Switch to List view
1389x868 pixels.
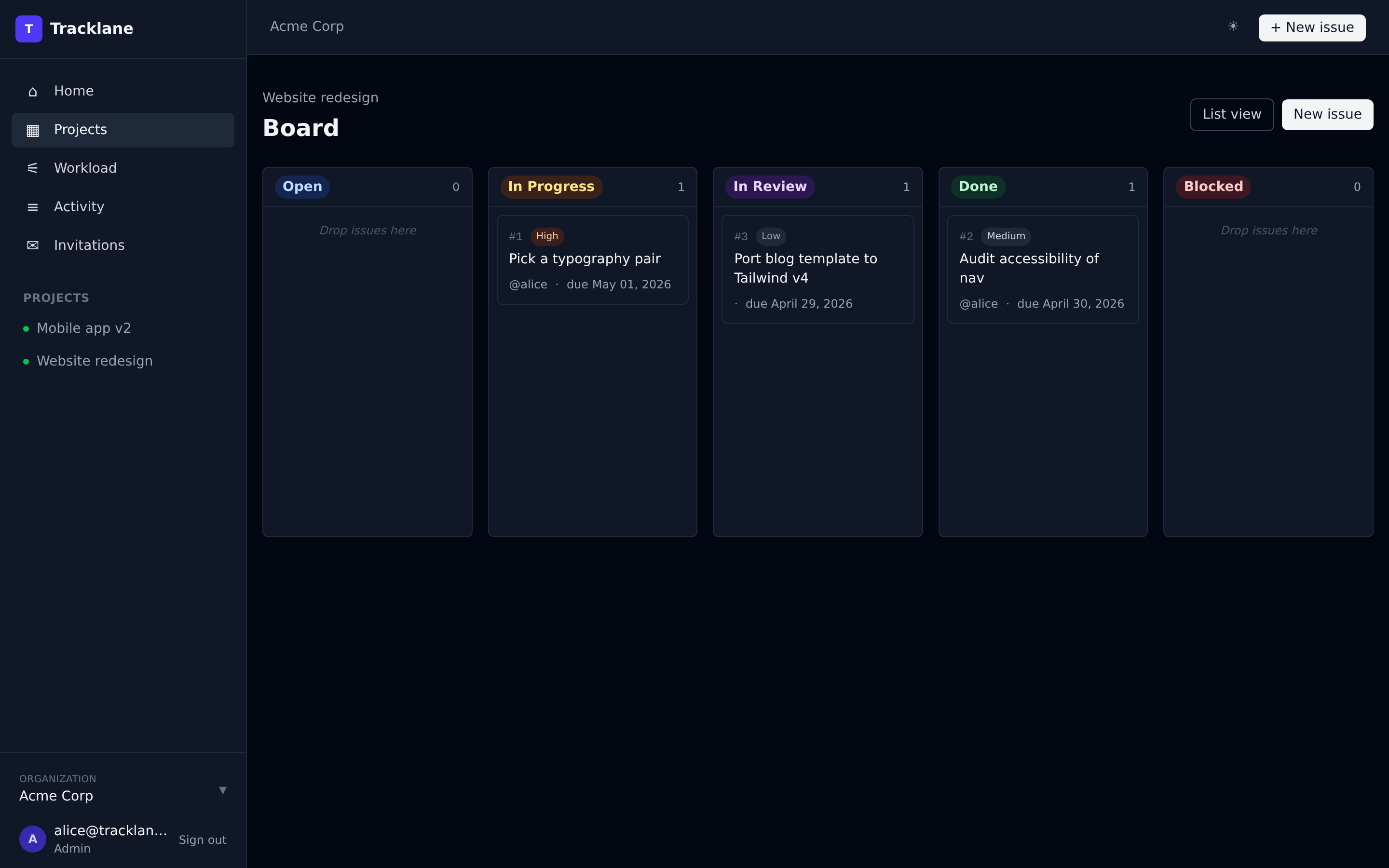[x=1232, y=114]
